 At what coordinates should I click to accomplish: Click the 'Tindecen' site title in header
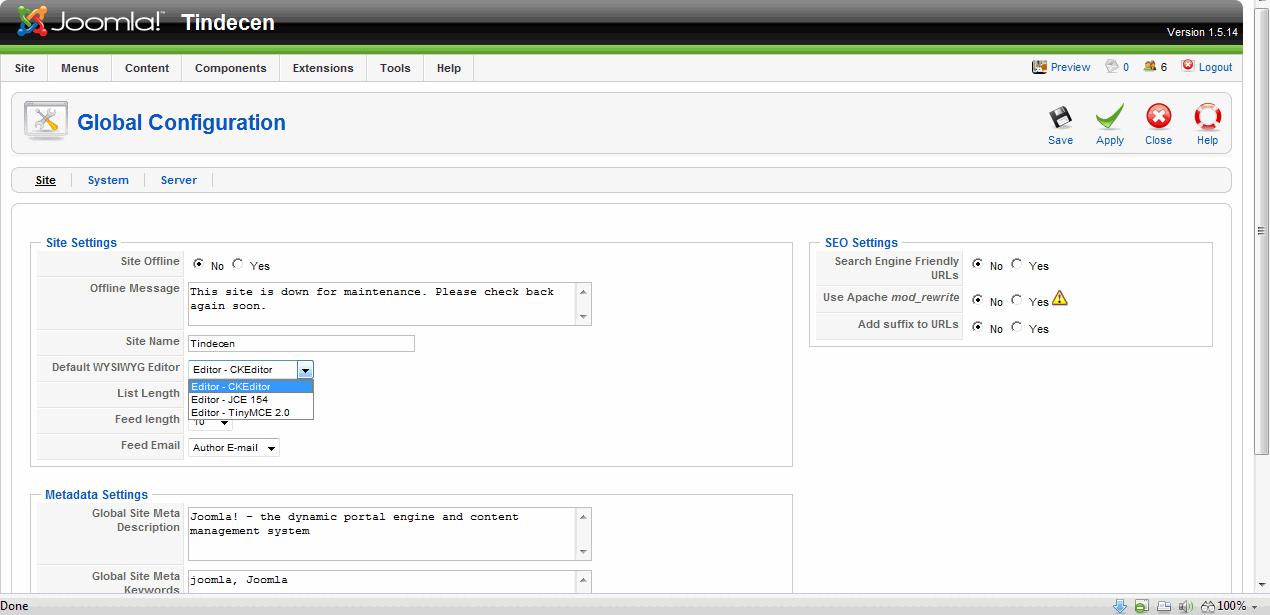pos(228,22)
